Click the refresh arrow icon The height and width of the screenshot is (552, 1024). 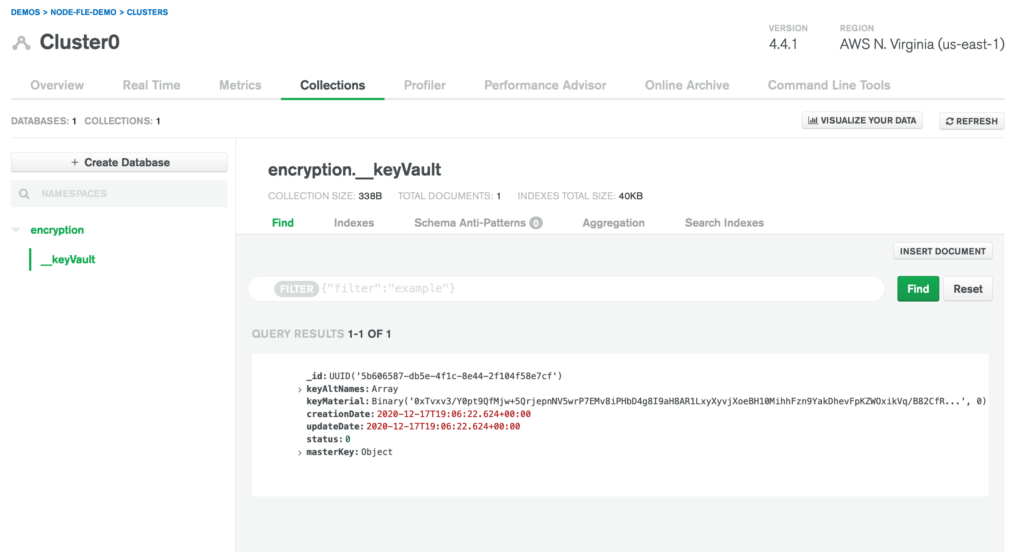[950, 122]
